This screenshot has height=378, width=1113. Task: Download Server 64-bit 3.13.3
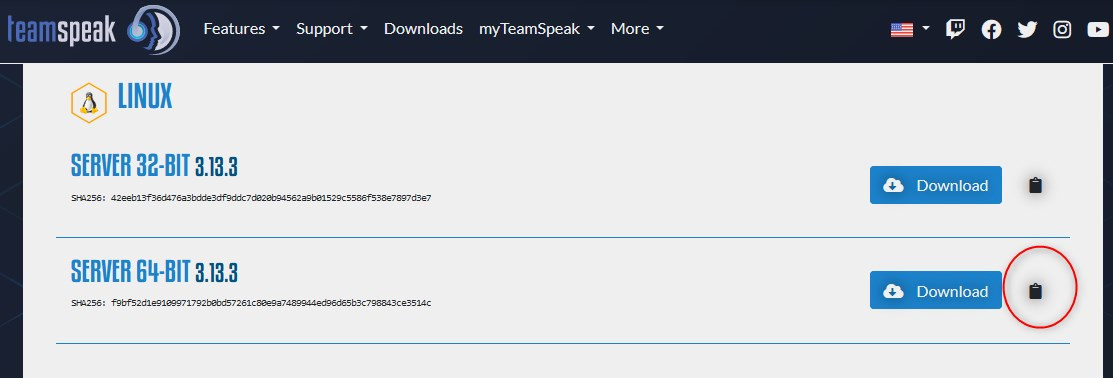click(936, 290)
